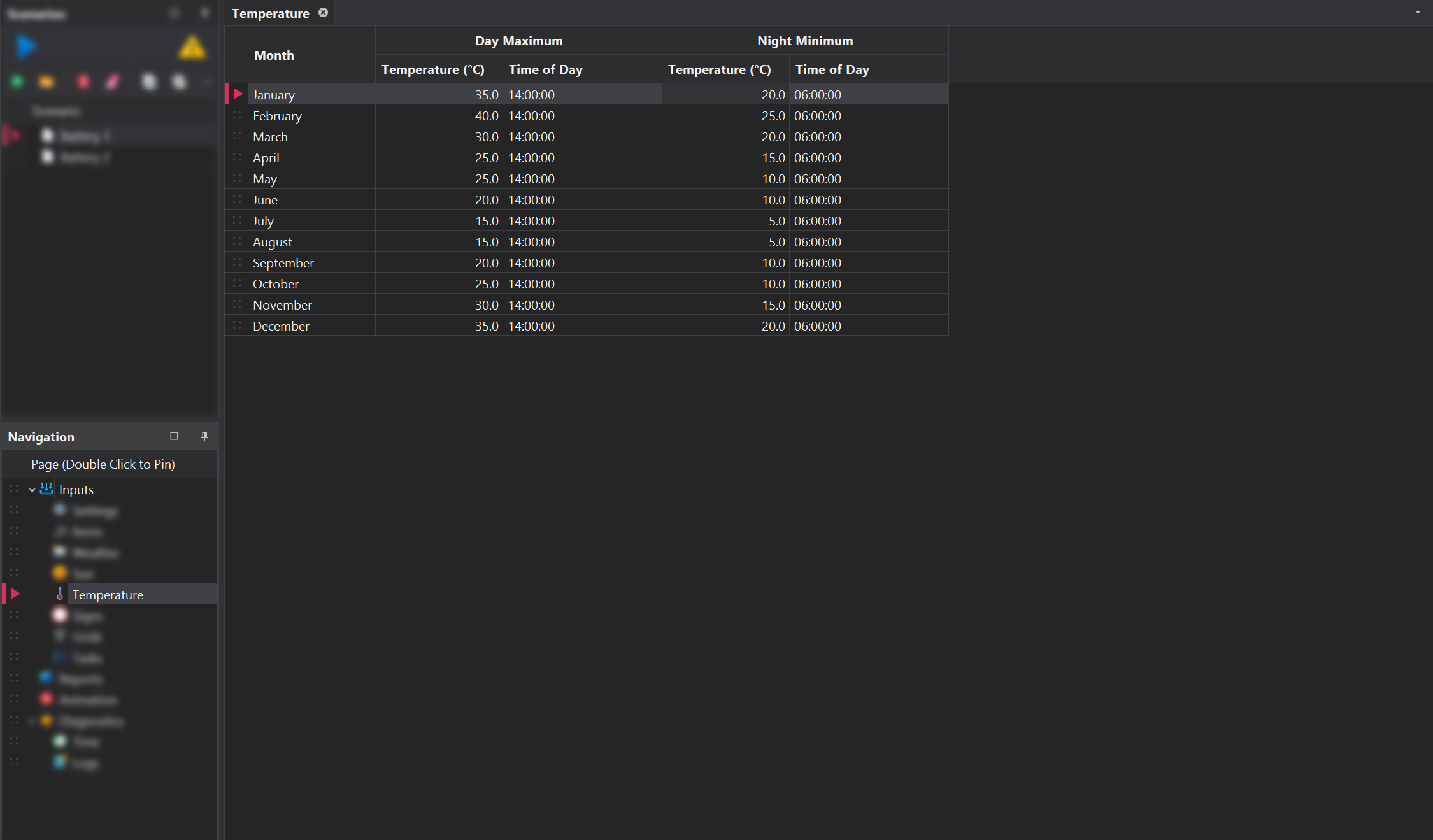Click the Inputs icon in the Navigation tree

45,488
